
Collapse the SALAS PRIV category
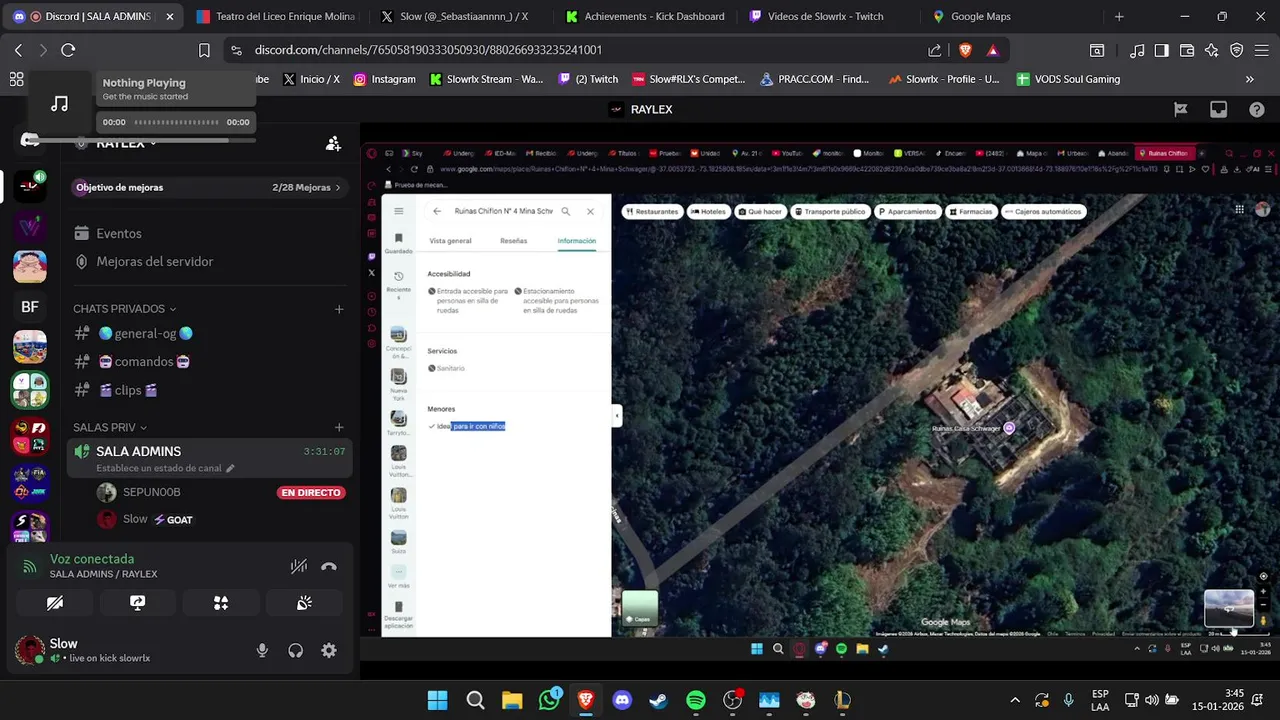click(x=110, y=427)
